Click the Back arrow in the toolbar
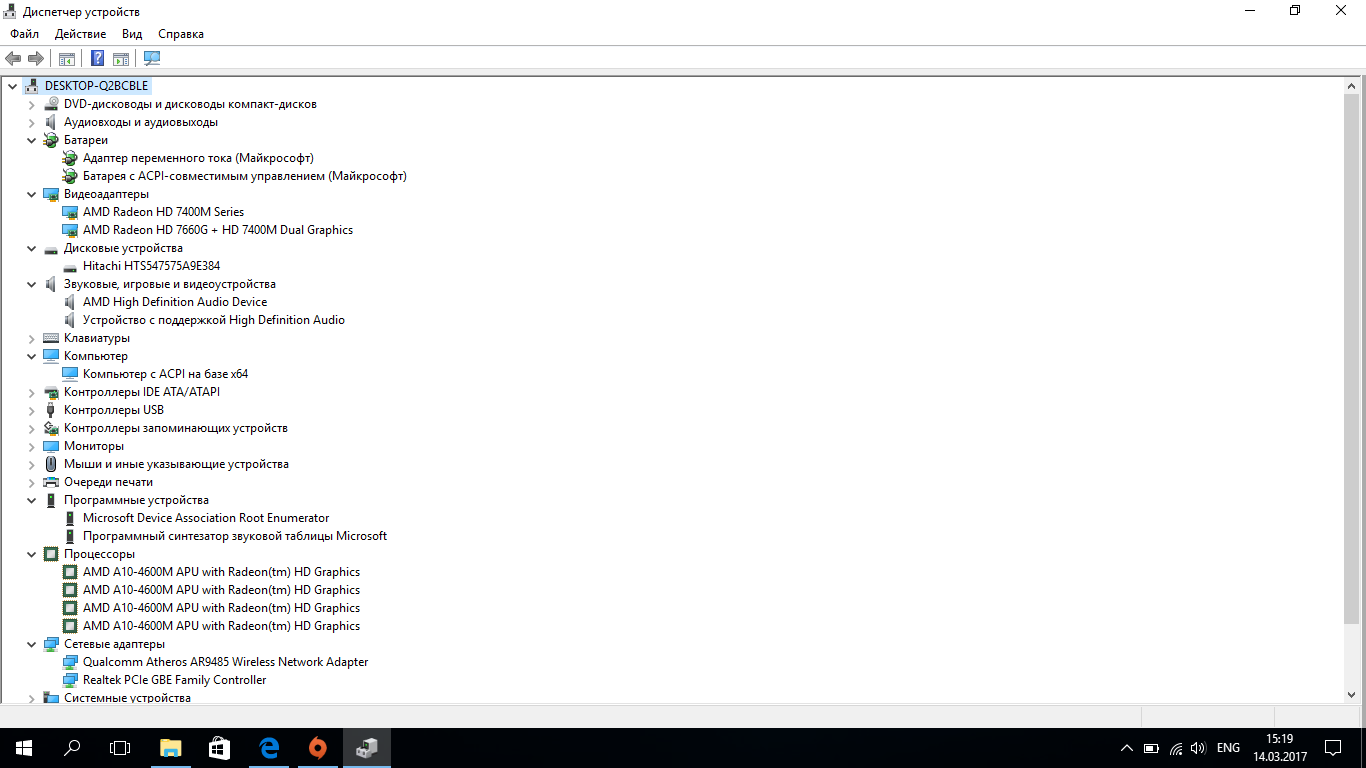The height and width of the screenshot is (768, 1366). (13, 59)
